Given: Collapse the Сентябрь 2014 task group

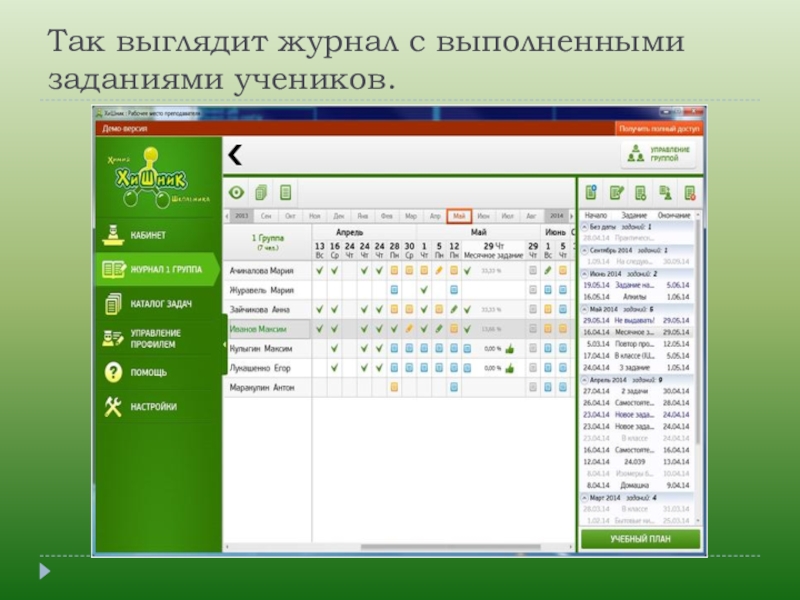Looking at the screenshot, I should tap(585, 251).
